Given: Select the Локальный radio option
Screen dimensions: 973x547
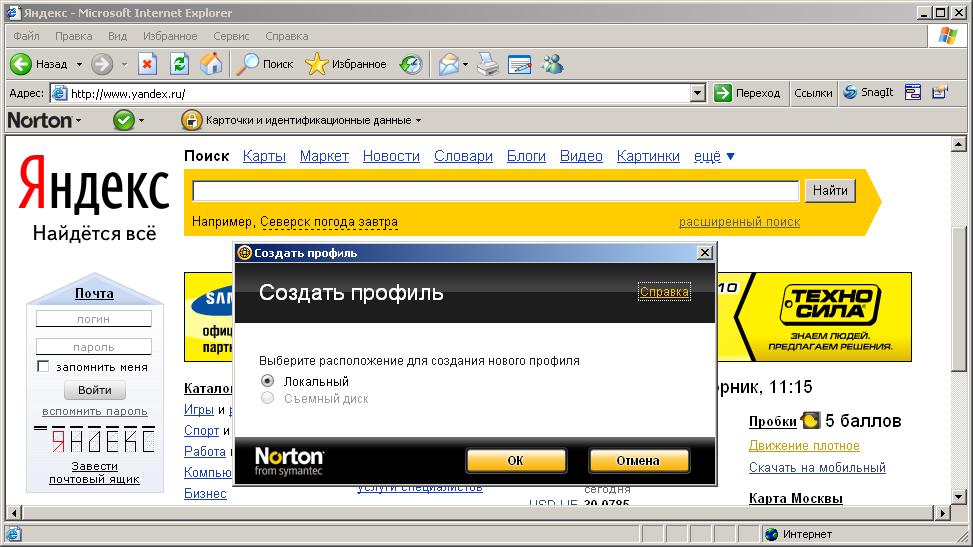Looking at the screenshot, I should 267,381.
